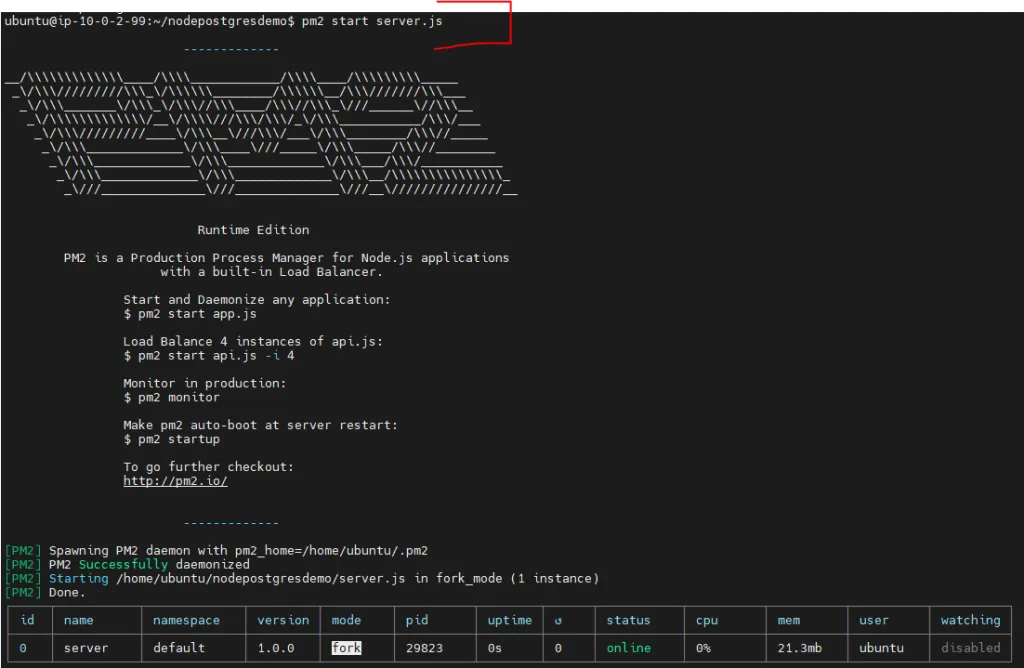Click 'Spawning PM2 daemon' log line

(x=216, y=550)
